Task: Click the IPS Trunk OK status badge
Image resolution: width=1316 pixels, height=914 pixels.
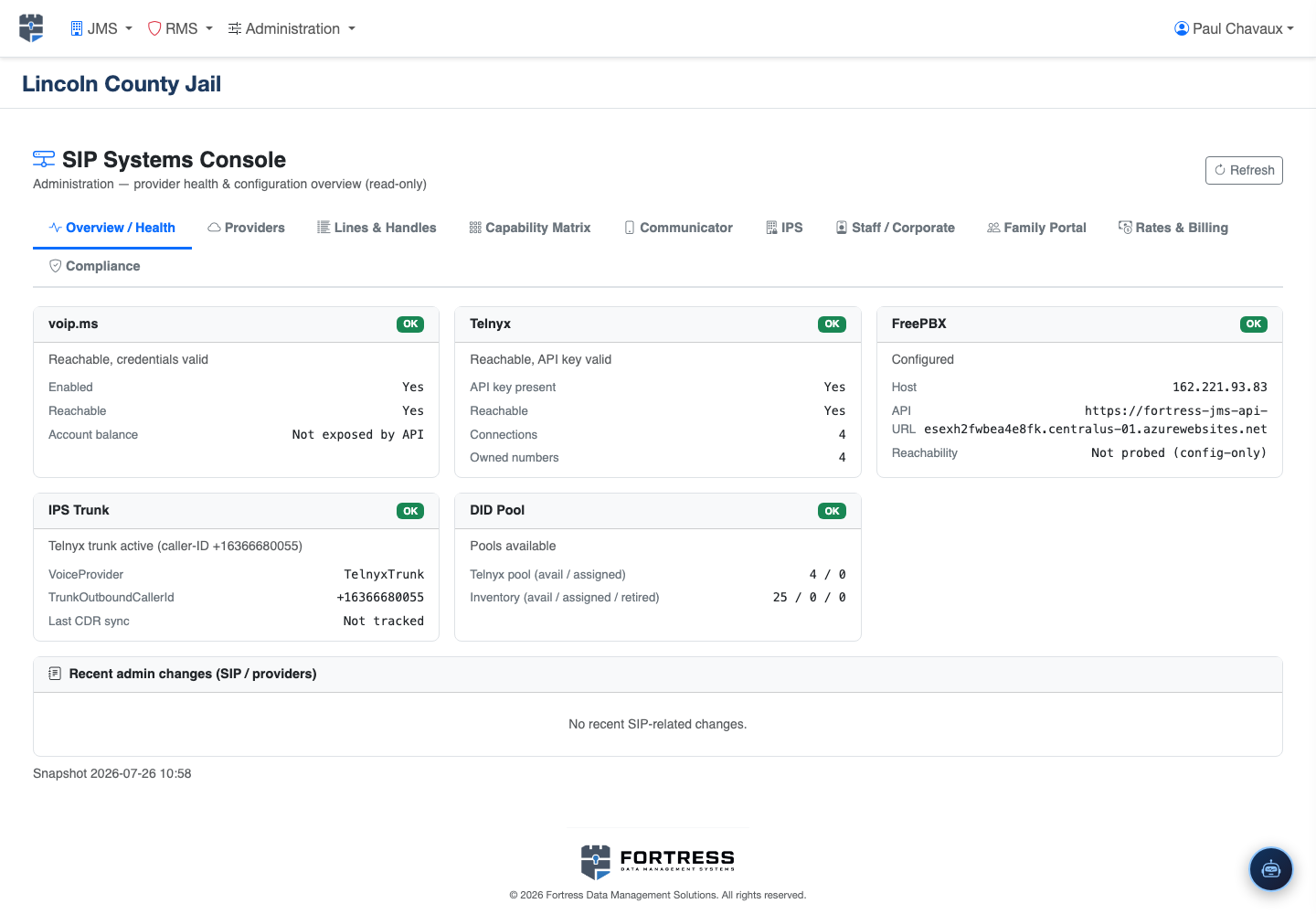Action: tap(410, 511)
